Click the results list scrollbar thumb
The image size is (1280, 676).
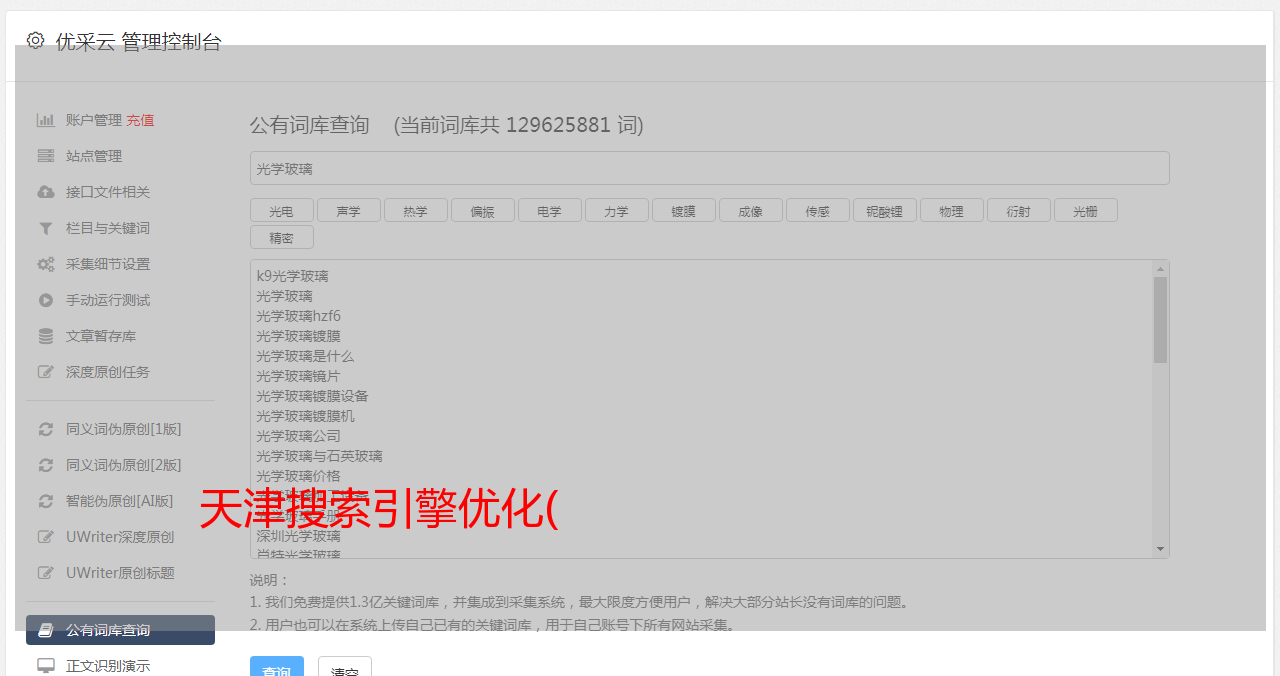[1160, 320]
